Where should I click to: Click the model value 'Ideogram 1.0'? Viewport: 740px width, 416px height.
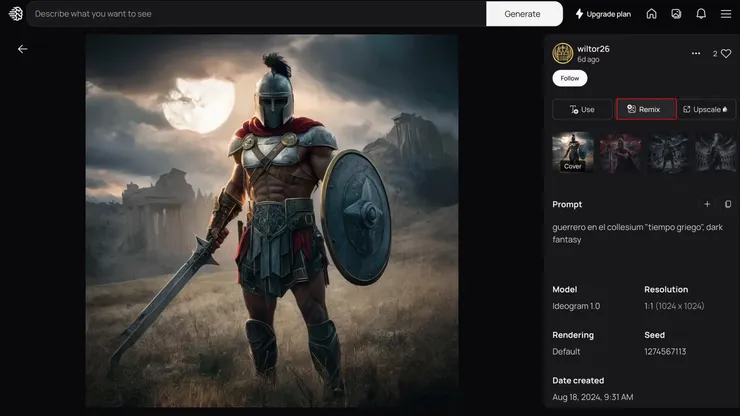tap(576, 306)
